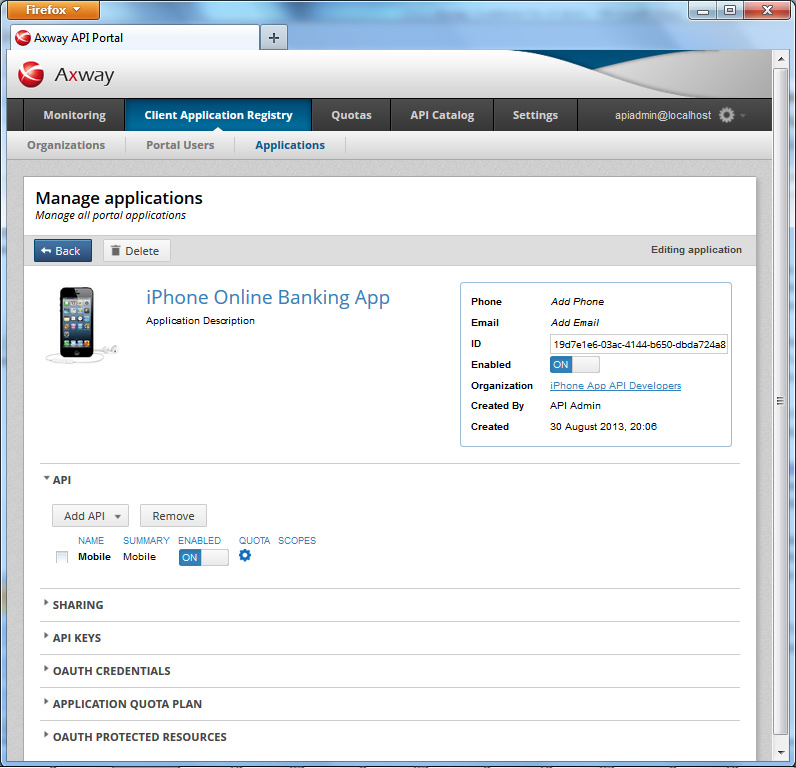Toggle the application Enabled ON switch

pos(574,364)
